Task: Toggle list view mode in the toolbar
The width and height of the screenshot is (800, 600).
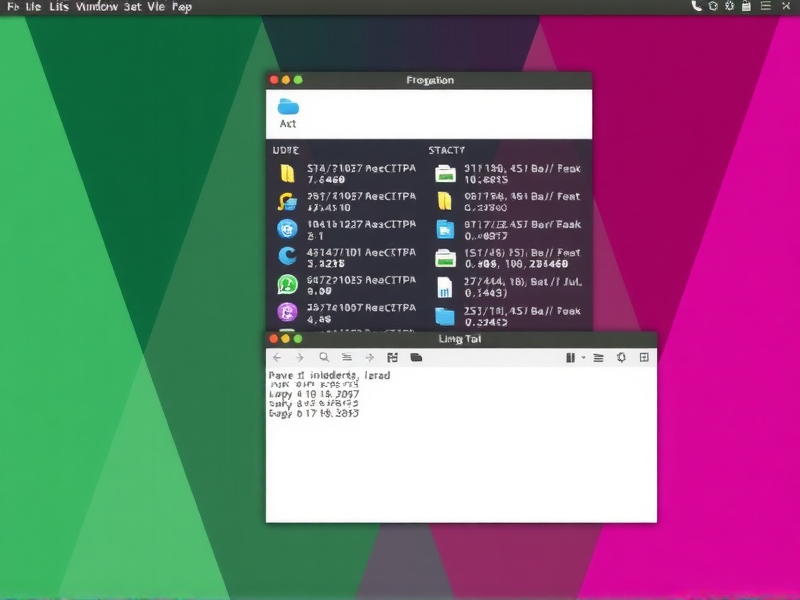Action: coord(601,357)
